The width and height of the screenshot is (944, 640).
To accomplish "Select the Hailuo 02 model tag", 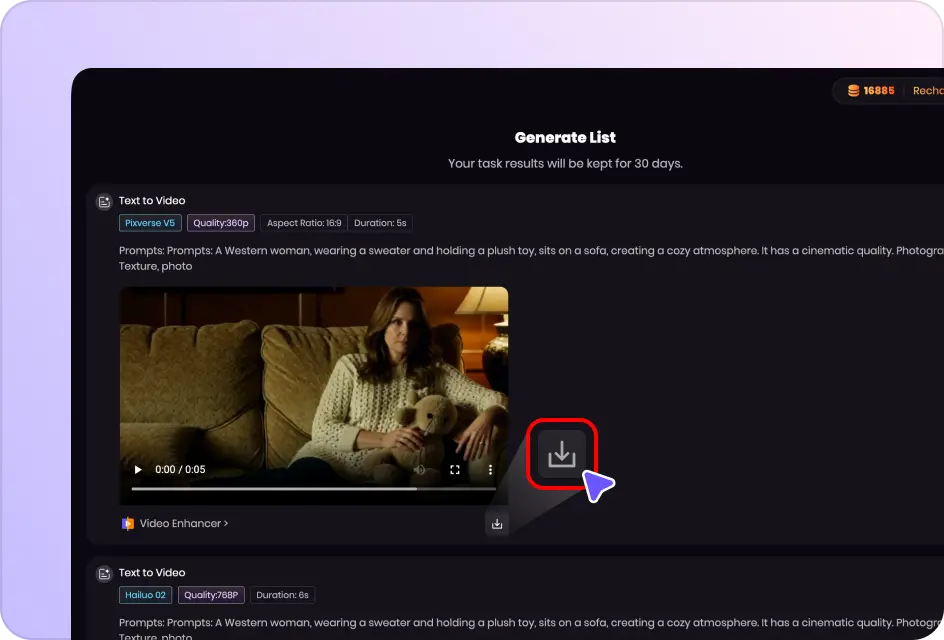I will (146, 595).
